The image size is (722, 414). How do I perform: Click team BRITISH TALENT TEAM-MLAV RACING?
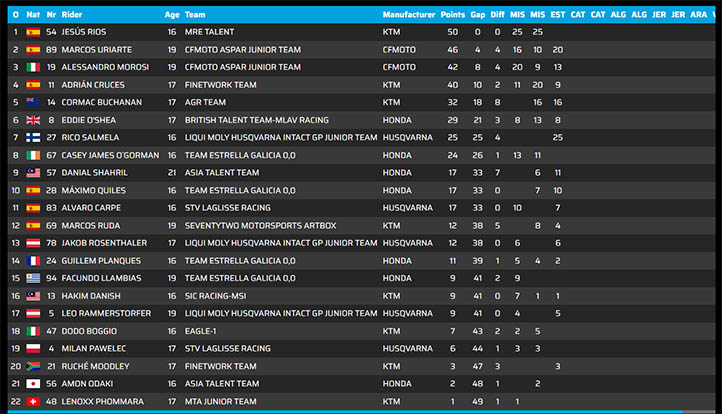point(257,120)
